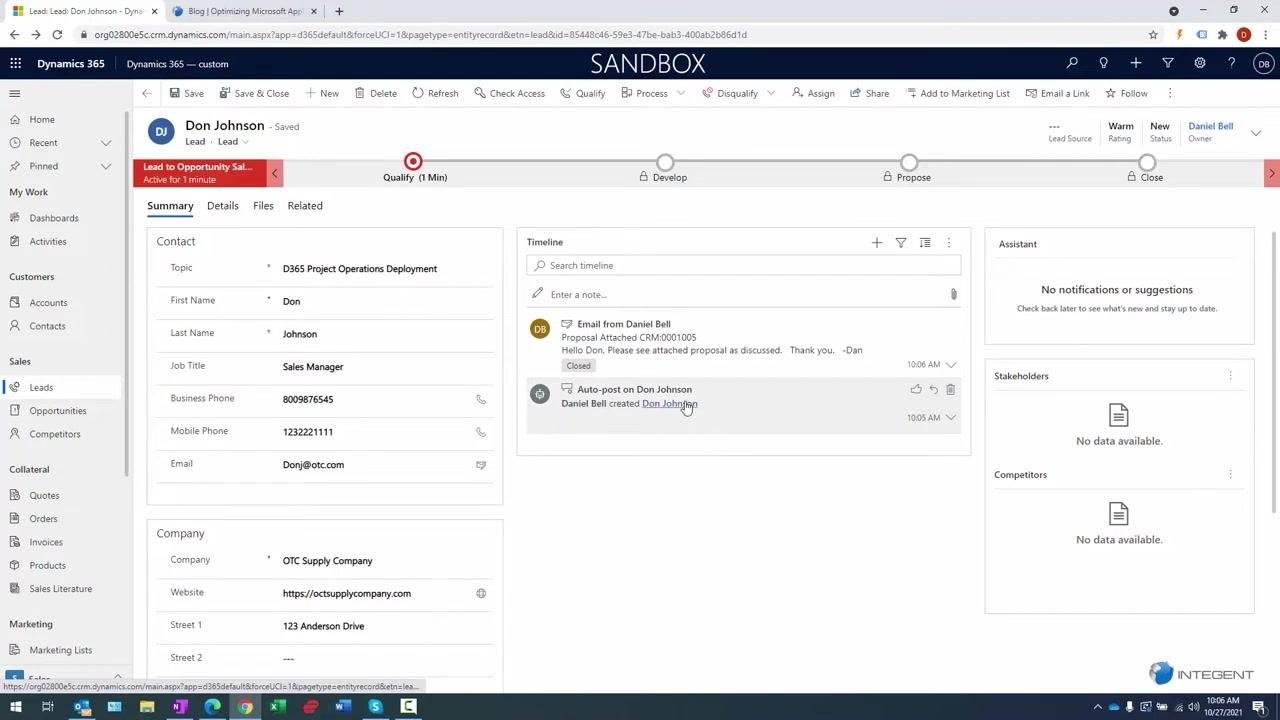Screen dimensions: 1280x720
Task: Open Opportunities in the sidebar
Action: tap(58, 411)
